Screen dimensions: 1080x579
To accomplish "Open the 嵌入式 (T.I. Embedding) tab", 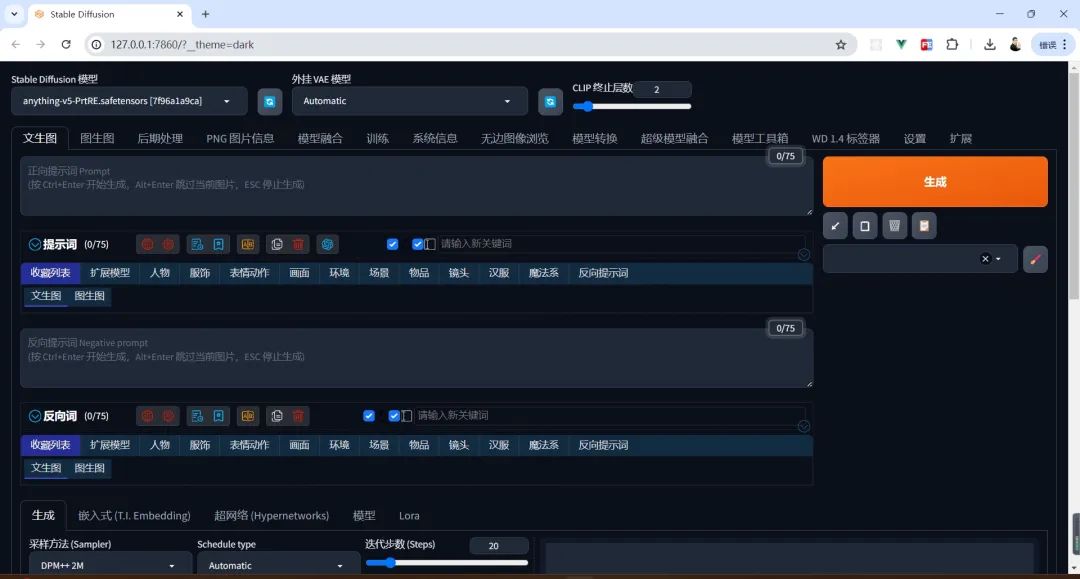I will click(134, 516).
